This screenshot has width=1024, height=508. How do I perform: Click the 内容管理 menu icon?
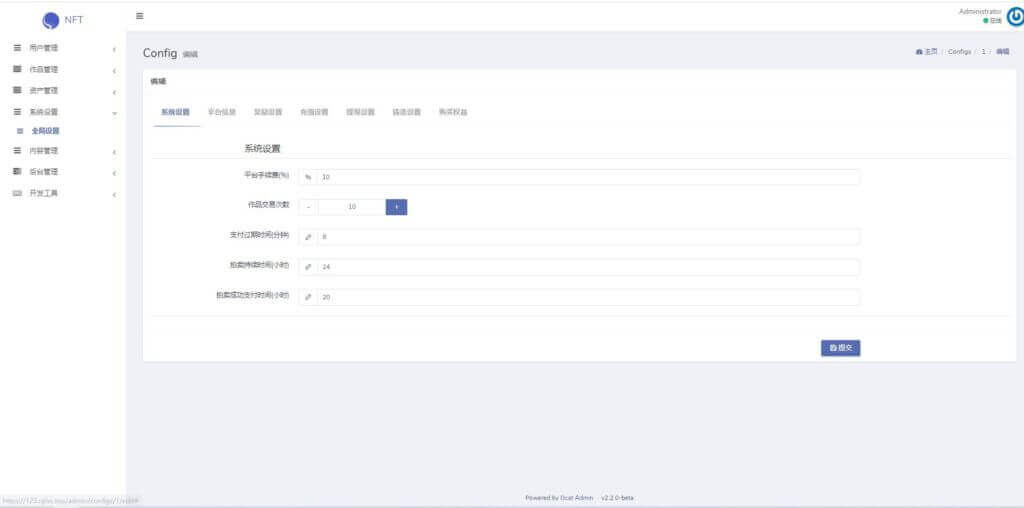click(x=18, y=151)
